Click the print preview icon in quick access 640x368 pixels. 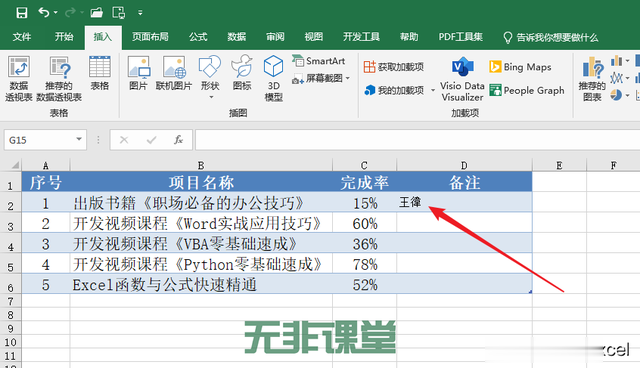point(119,13)
